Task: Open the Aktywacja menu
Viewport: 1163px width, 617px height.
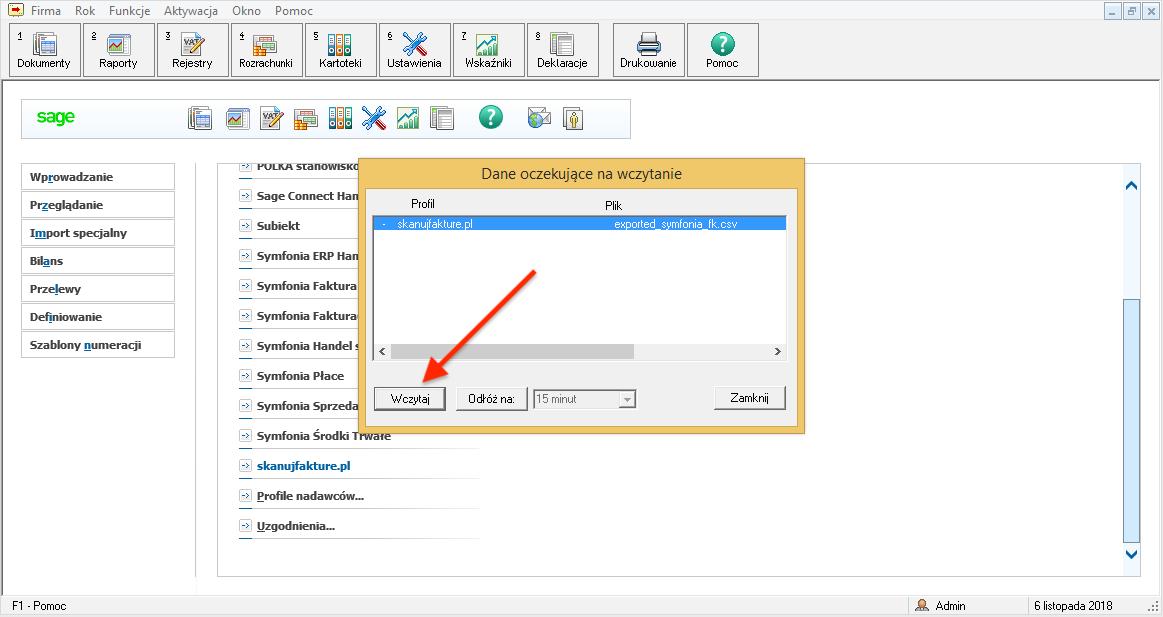Action: coord(191,11)
